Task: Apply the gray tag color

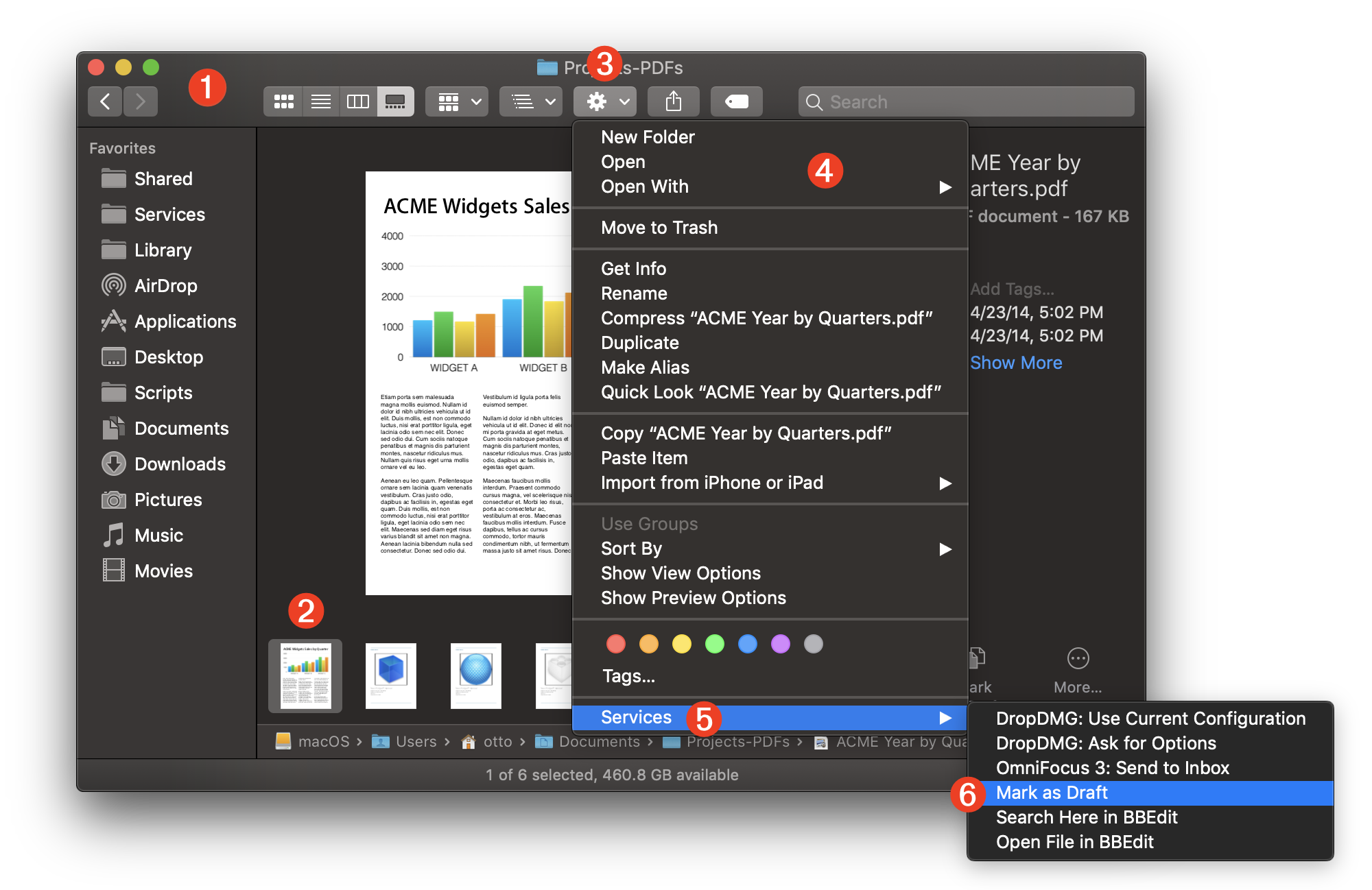Action: [x=814, y=644]
